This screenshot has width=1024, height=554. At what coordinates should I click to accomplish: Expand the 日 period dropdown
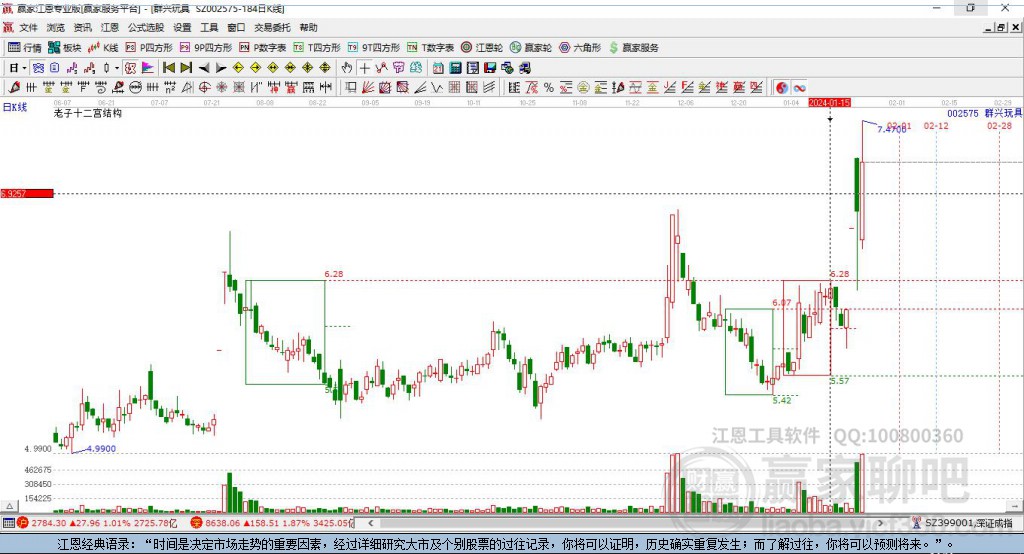(x=25, y=68)
